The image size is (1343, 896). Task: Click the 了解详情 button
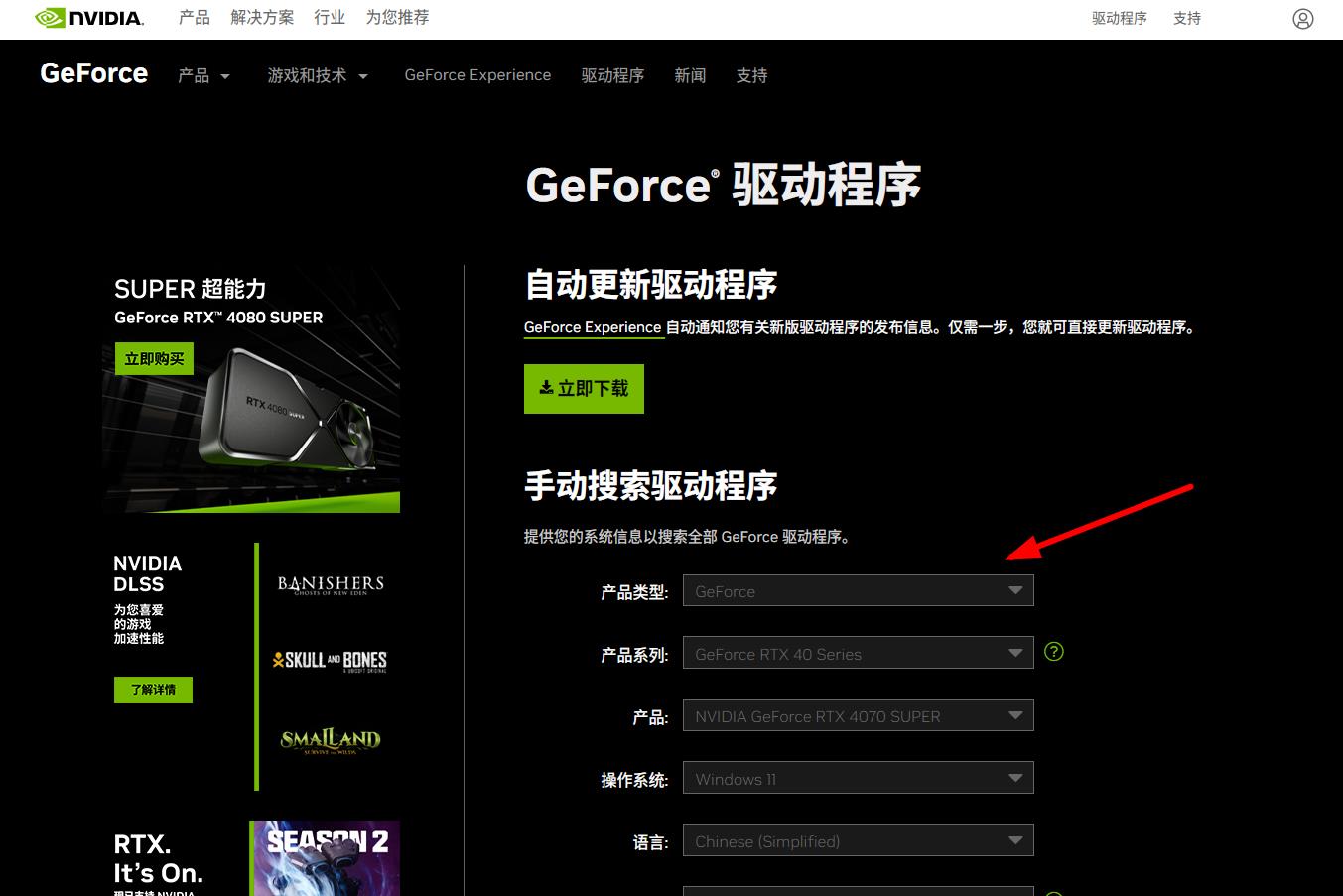tap(153, 690)
